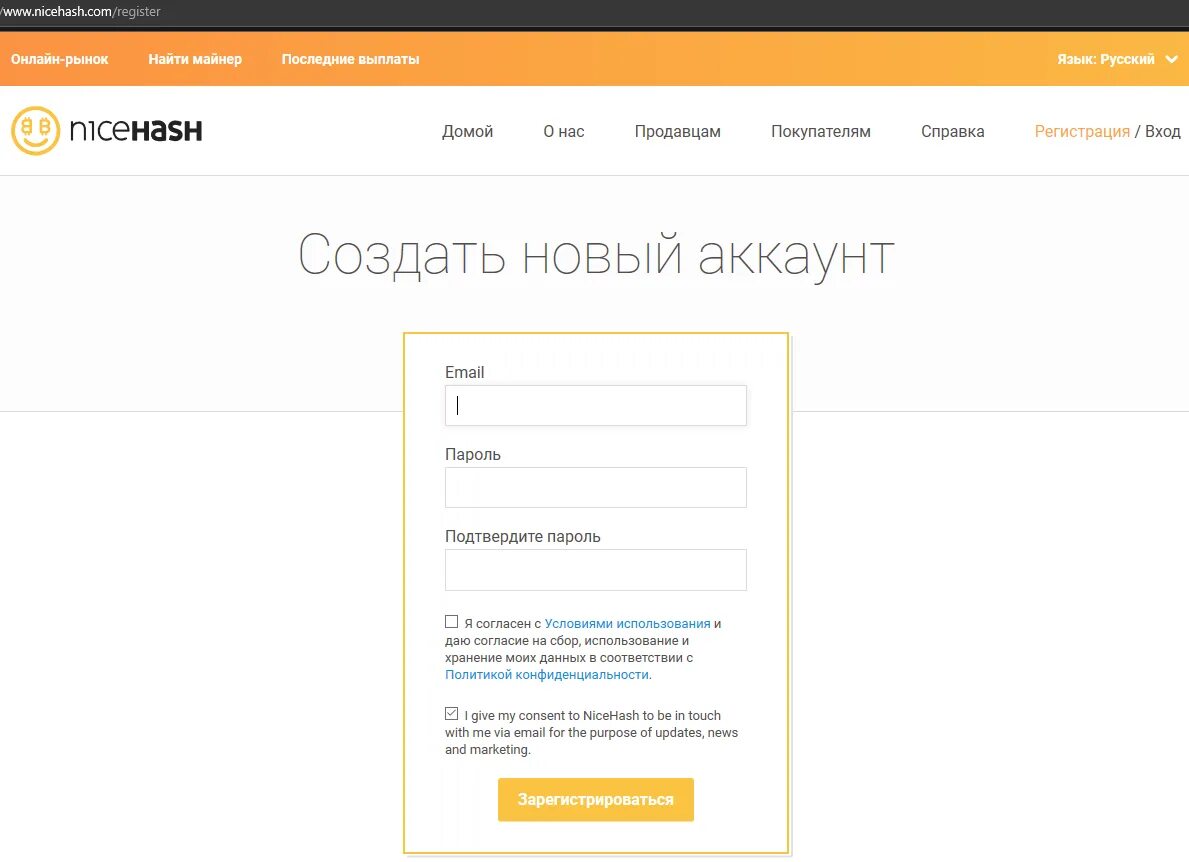Click the Создать новый аккаунт heading

596,255
